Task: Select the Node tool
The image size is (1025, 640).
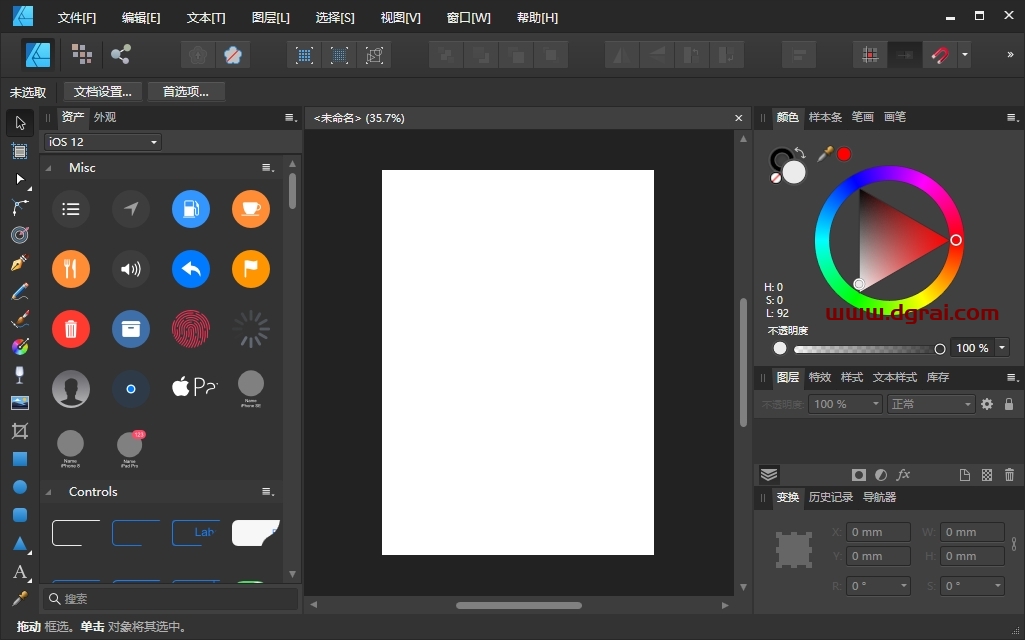Action: tap(20, 179)
